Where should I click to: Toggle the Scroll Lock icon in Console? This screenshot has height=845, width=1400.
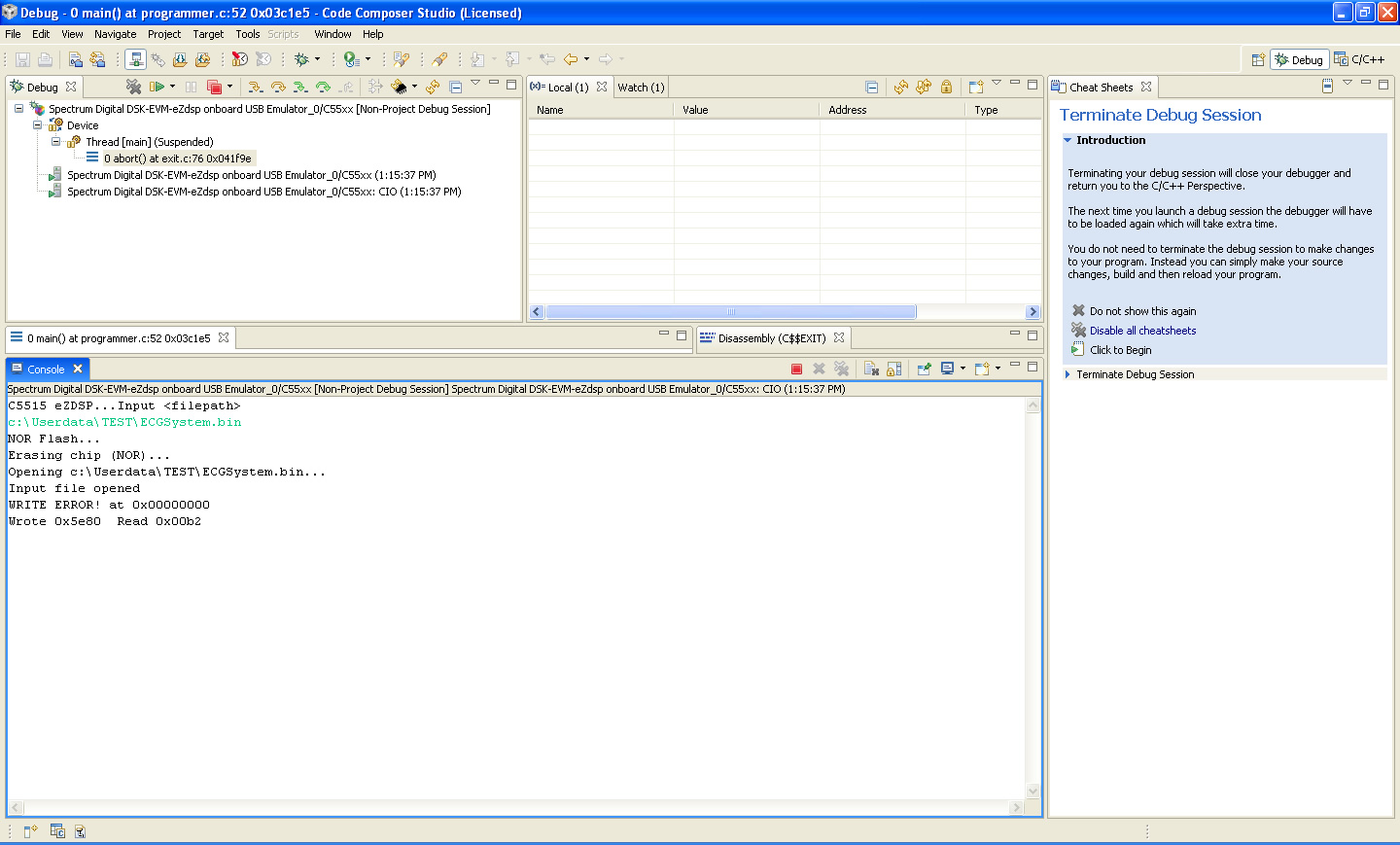[x=893, y=369]
